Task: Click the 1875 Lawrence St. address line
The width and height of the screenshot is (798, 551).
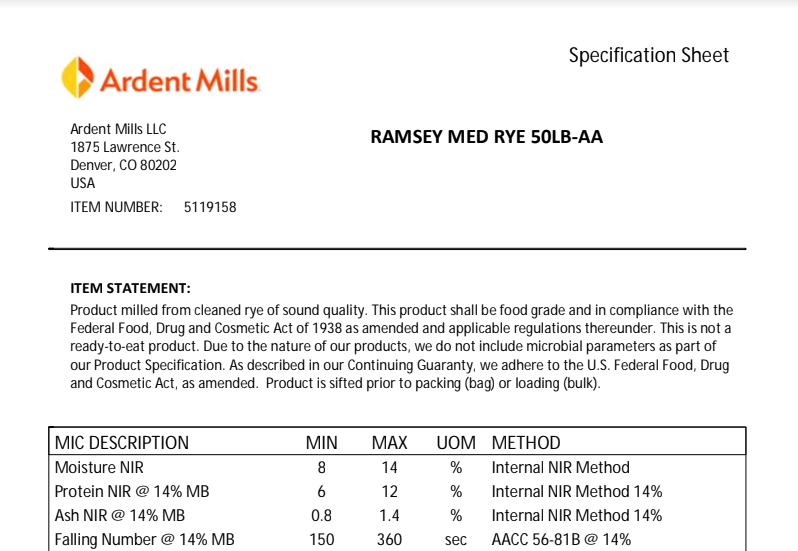Action: point(125,147)
